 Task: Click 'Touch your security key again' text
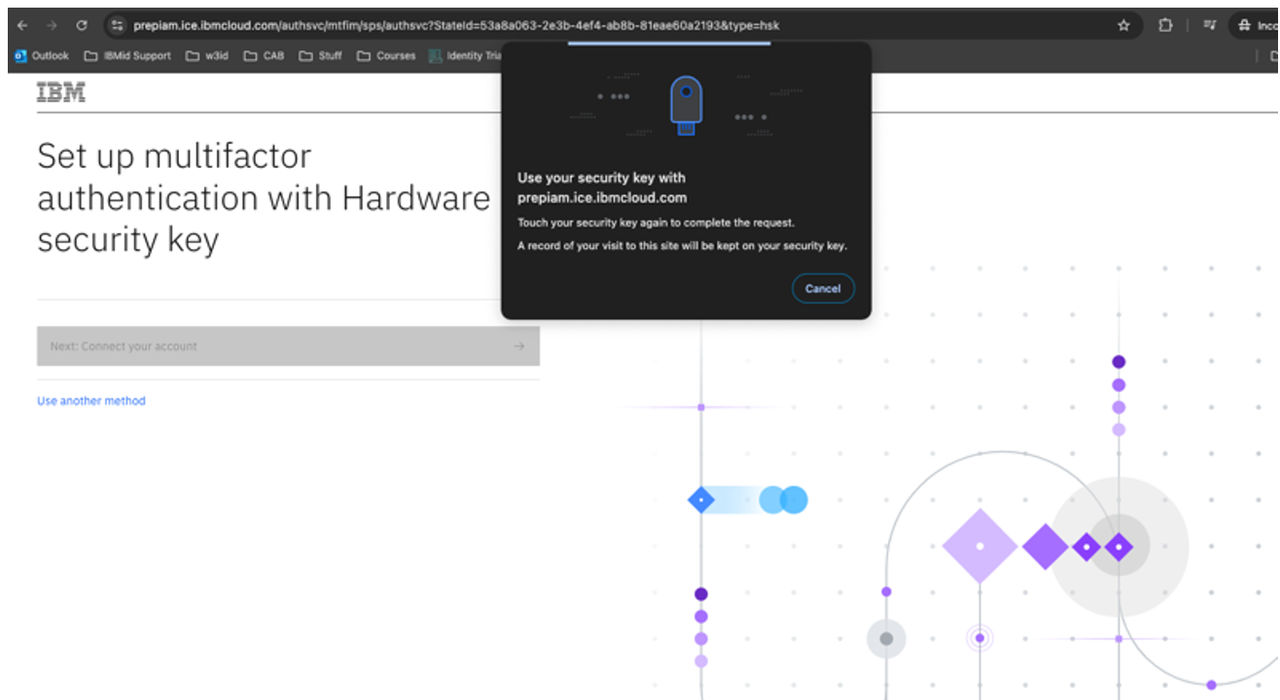click(656, 223)
